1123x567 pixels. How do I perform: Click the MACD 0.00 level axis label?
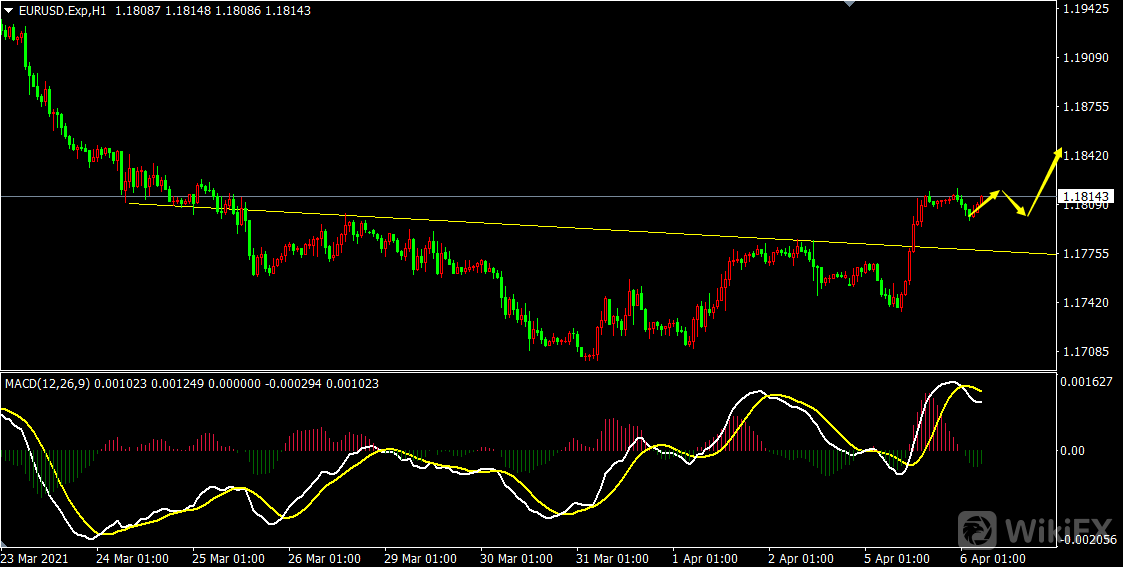tap(1072, 451)
